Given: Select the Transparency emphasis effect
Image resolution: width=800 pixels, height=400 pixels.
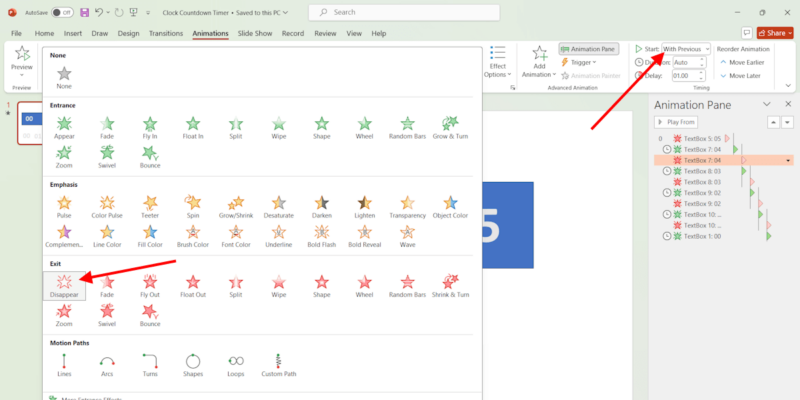Looking at the screenshot, I should pyautogui.click(x=407, y=207).
